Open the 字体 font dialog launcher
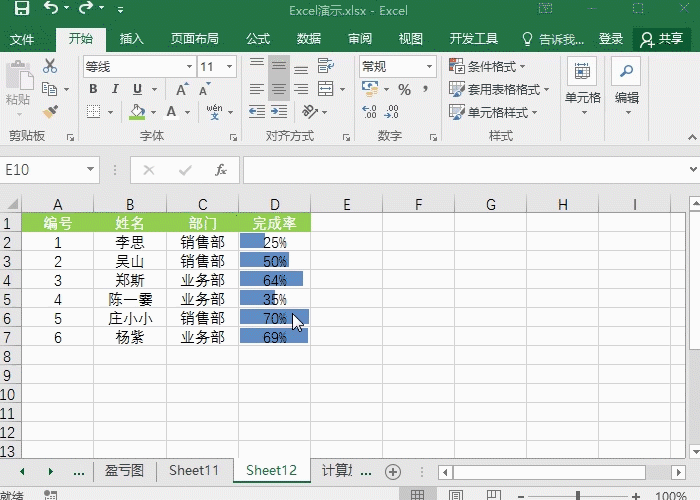Screen dimensions: 700x500 click(x=233, y=138)
